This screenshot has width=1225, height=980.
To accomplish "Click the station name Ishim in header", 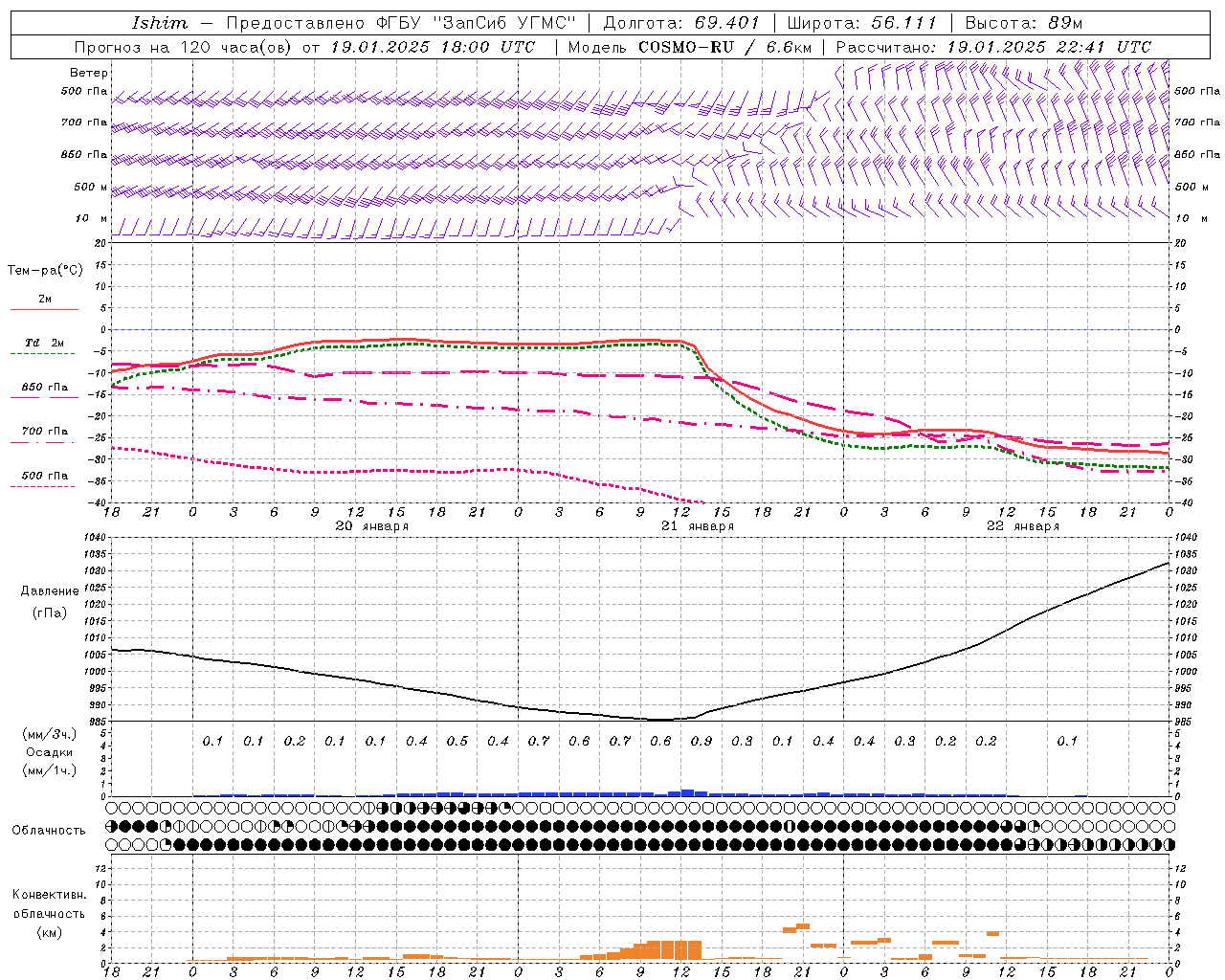I will pos(160,23).
